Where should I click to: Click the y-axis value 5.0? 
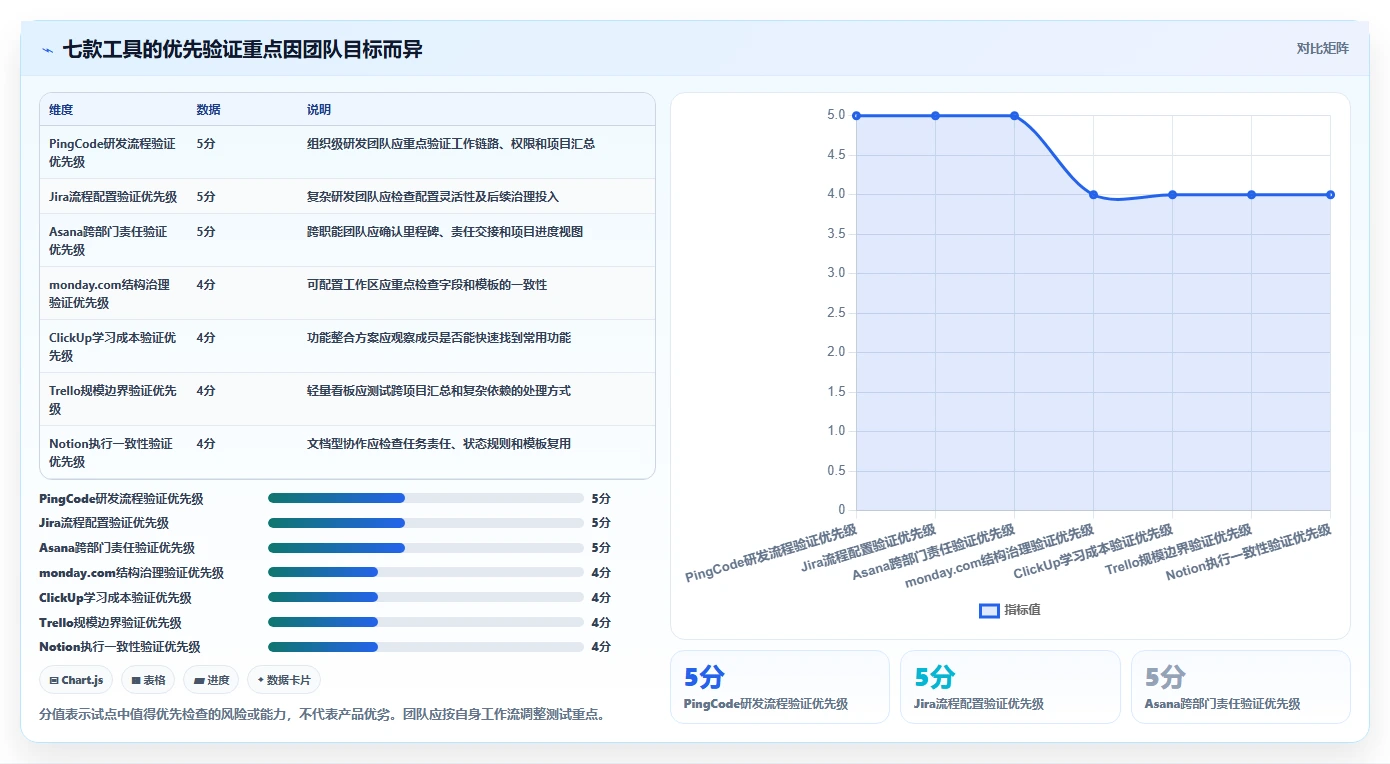pyautogui.click(x=836, y=116)
